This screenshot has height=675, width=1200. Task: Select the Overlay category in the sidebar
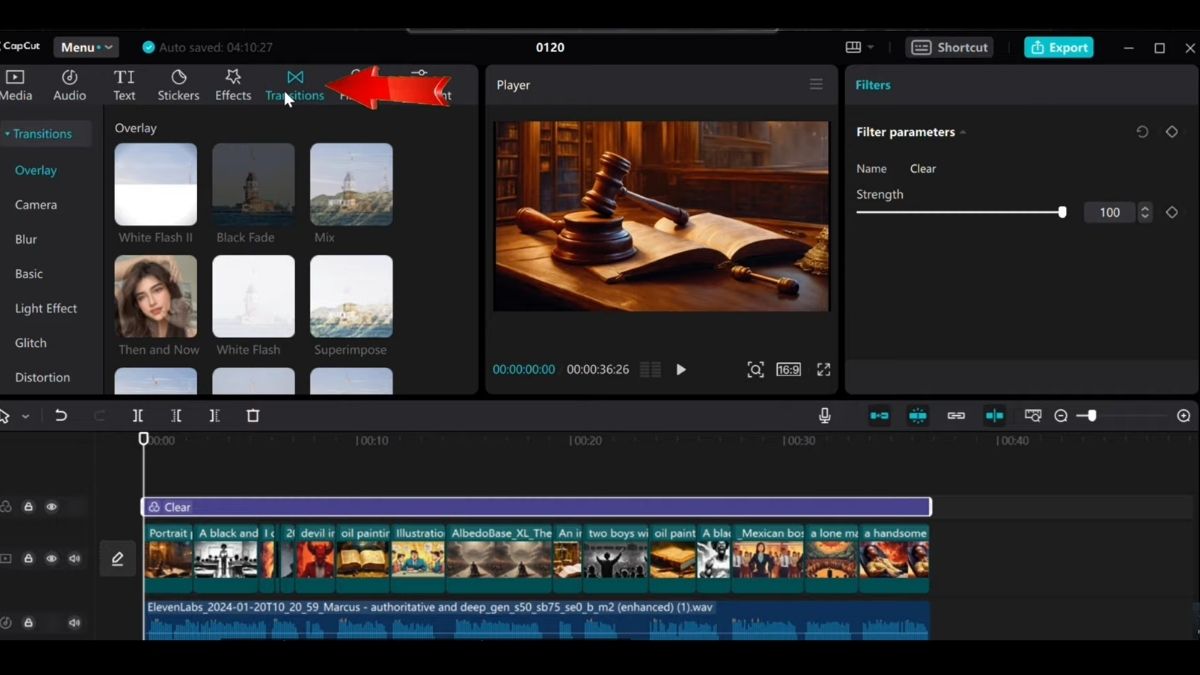[x=35, y=170]
